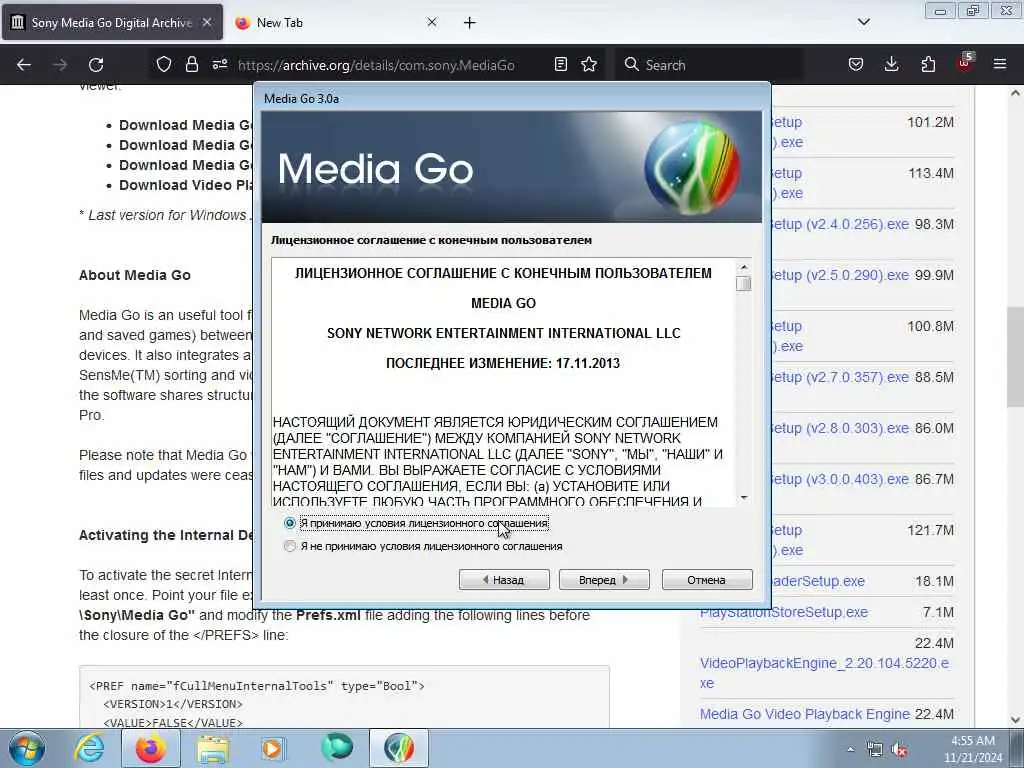Click the license text scrollbar thumb
1024x768 pixels.
click(743, 283)
